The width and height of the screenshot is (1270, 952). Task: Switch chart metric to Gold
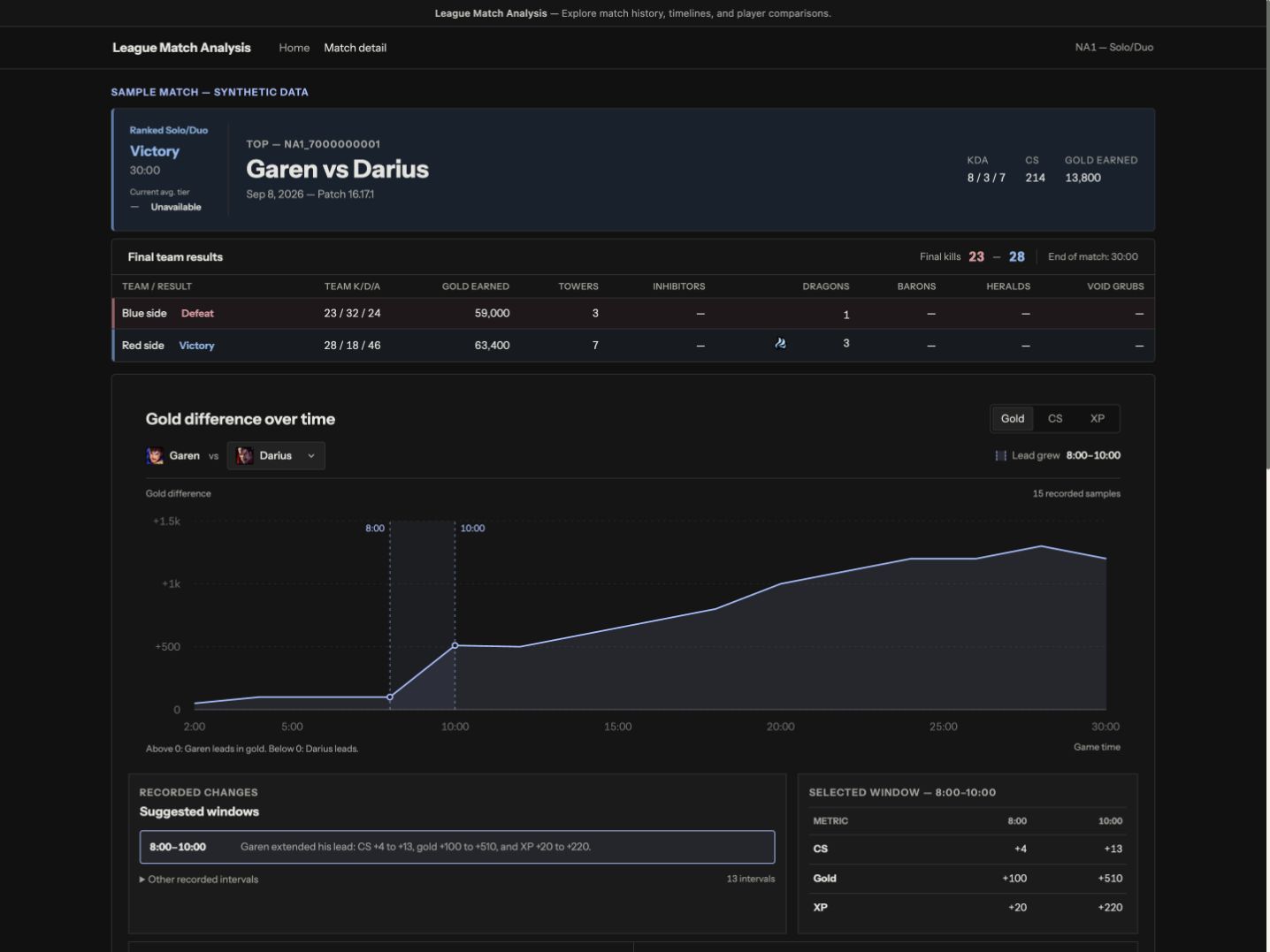coord(1013,419)
